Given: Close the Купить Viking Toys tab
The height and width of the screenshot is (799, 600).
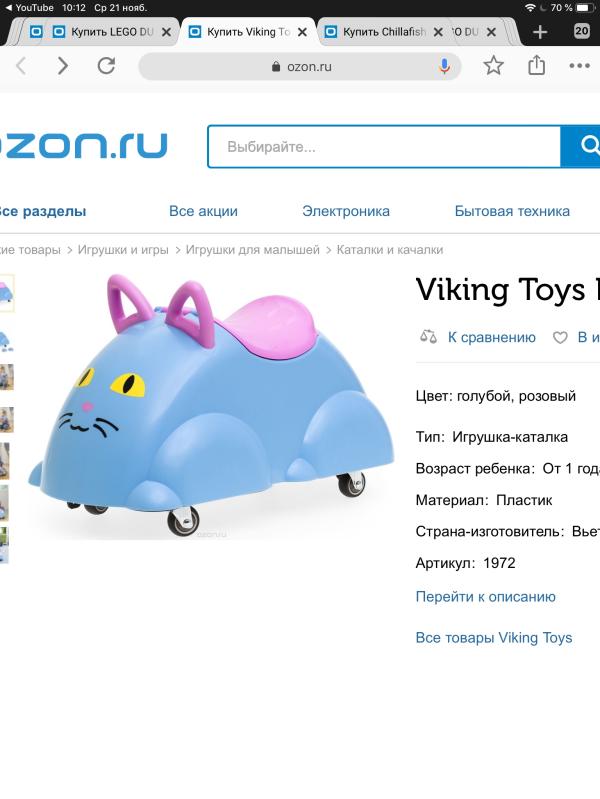Looking at the screenshot, I should (x=302, y=32).
